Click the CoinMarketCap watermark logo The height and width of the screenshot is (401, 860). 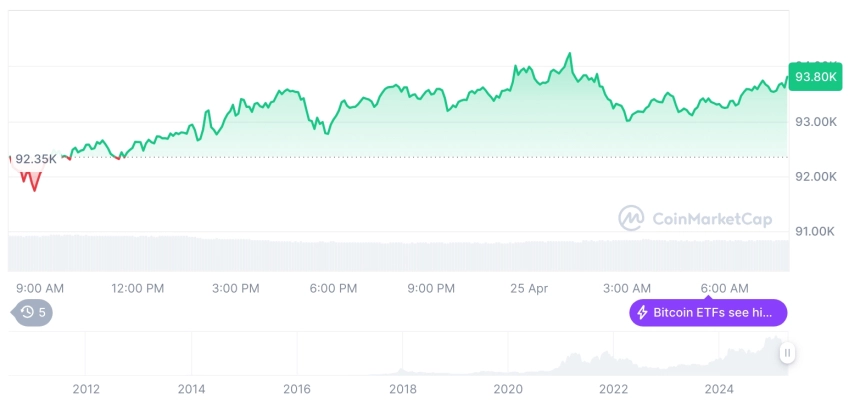pos(695,218)
